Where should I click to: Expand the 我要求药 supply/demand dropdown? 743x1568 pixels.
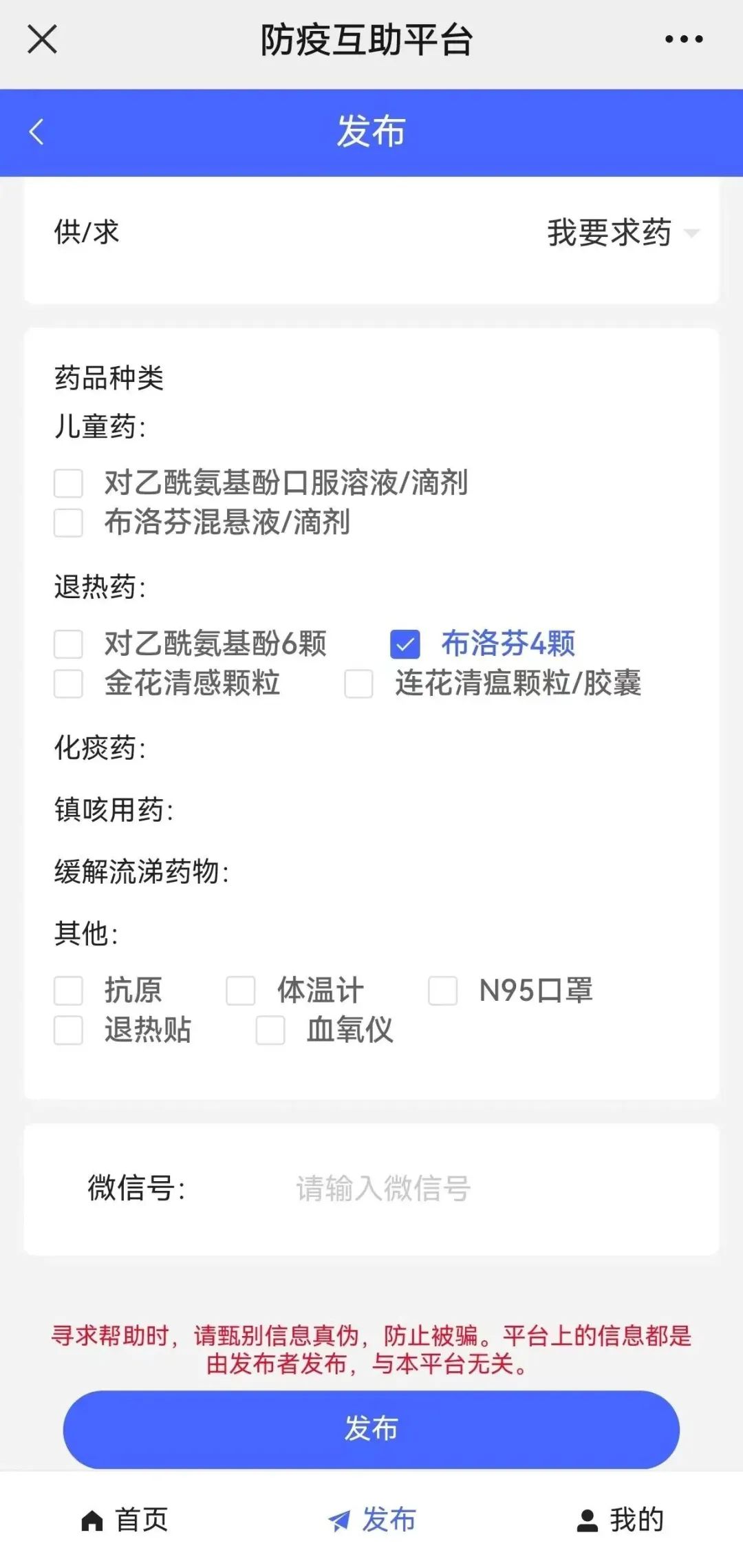click(x=691, y=233)
